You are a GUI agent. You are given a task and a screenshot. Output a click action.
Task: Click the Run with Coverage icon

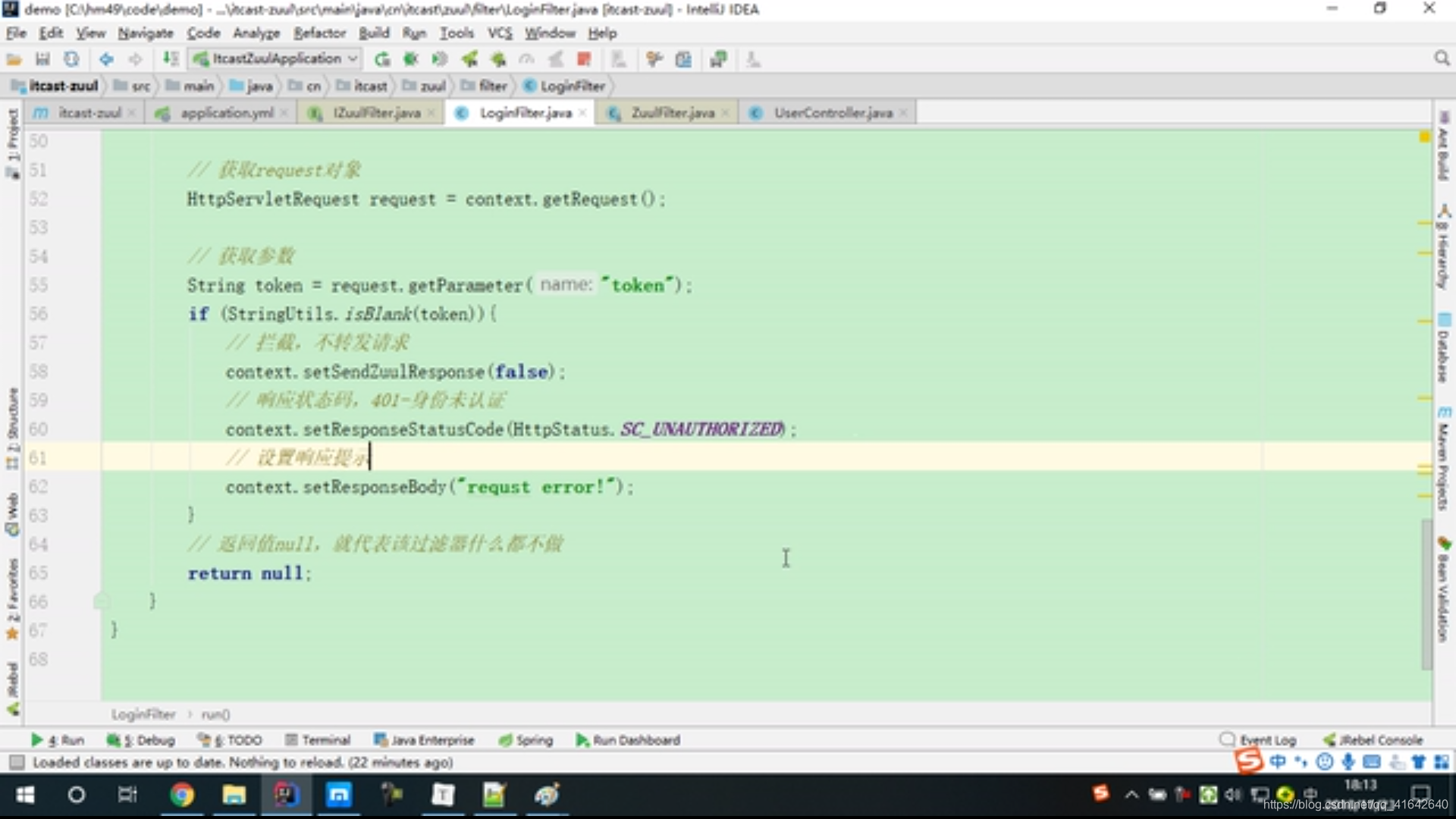(440, 59)
